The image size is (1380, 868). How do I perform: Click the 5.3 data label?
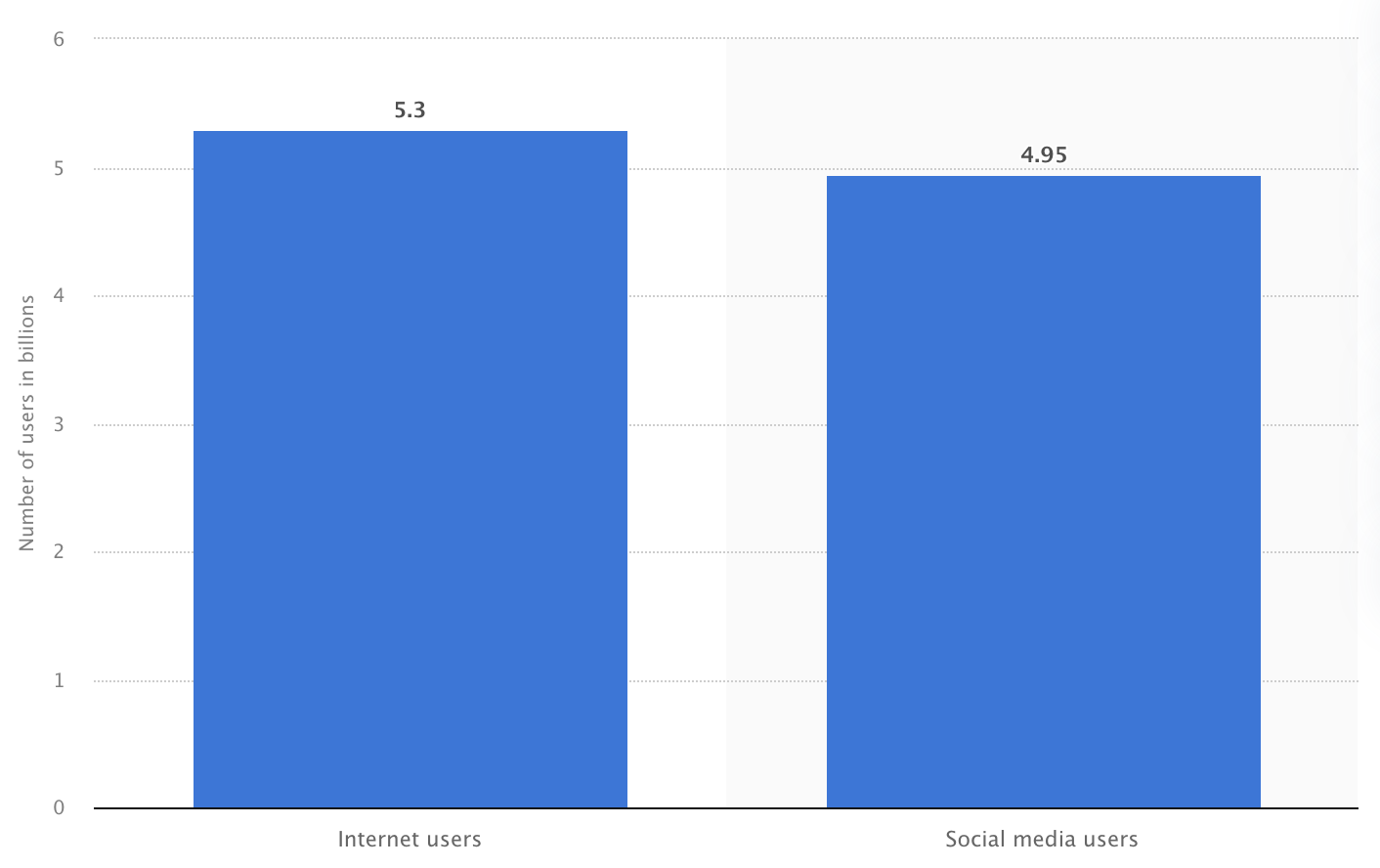pos(410,110)
